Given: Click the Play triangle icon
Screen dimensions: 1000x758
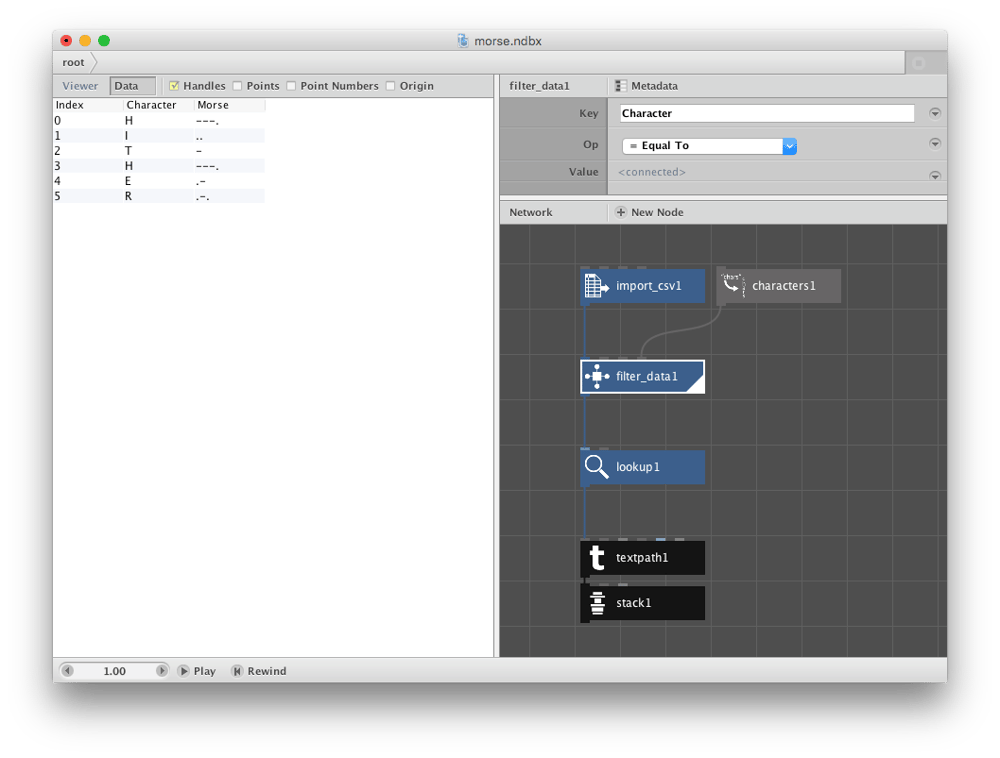Looking at the screenshot, I should (184, 671).
